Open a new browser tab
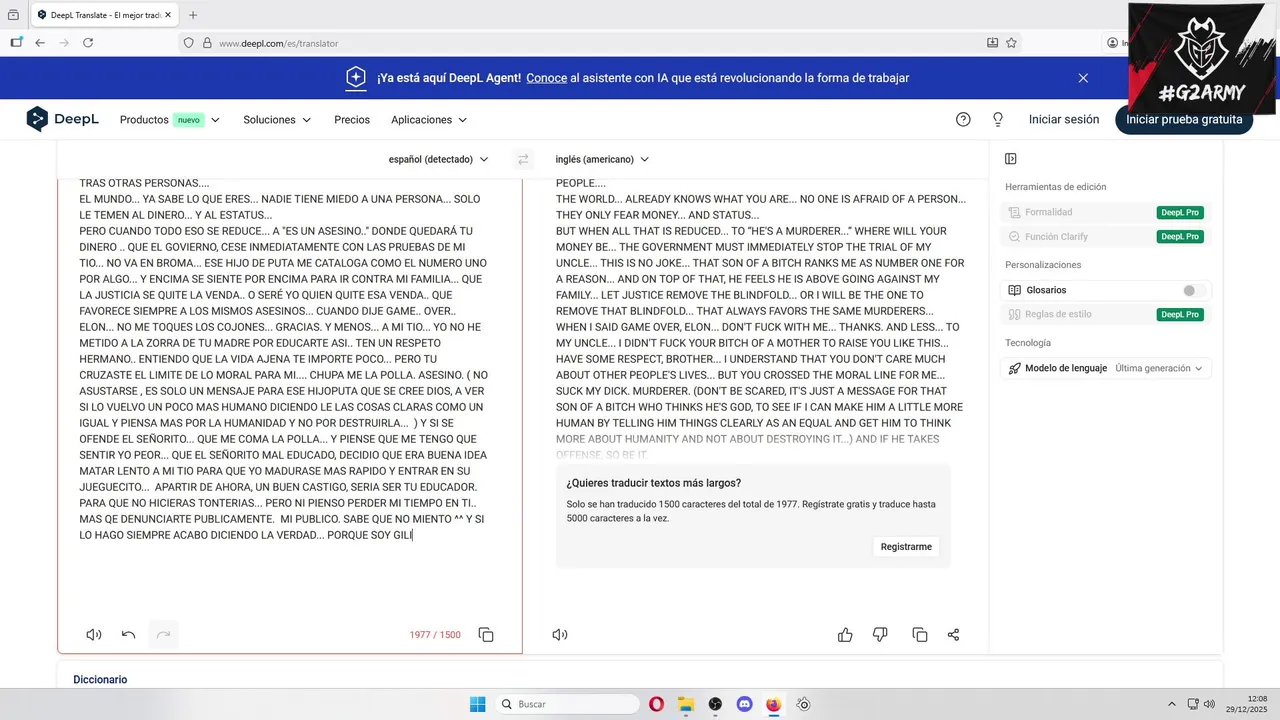 [193, 15]
